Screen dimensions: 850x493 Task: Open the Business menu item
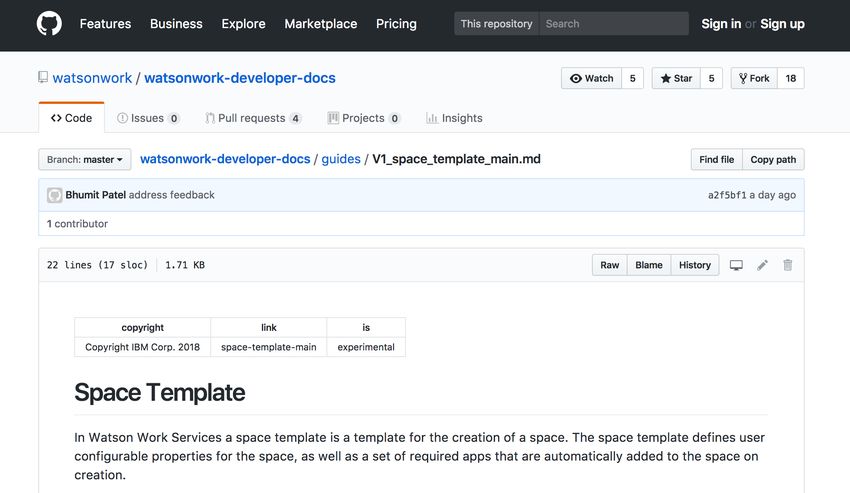point(176,24)
